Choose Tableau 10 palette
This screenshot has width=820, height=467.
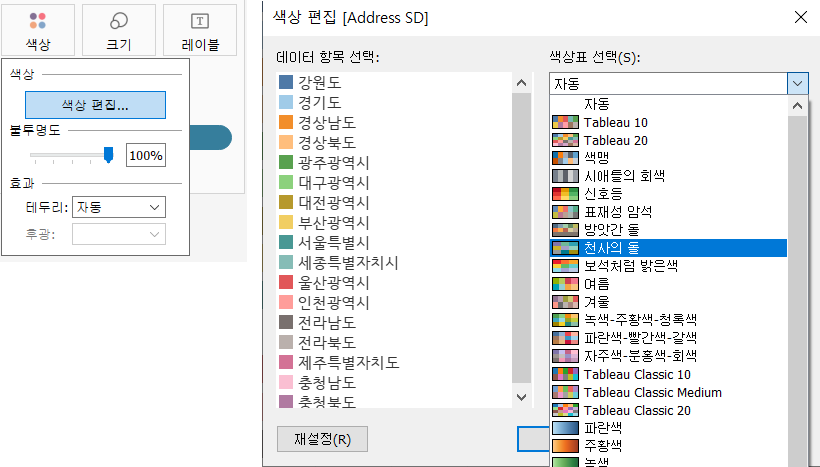click(x=669, y=122)
